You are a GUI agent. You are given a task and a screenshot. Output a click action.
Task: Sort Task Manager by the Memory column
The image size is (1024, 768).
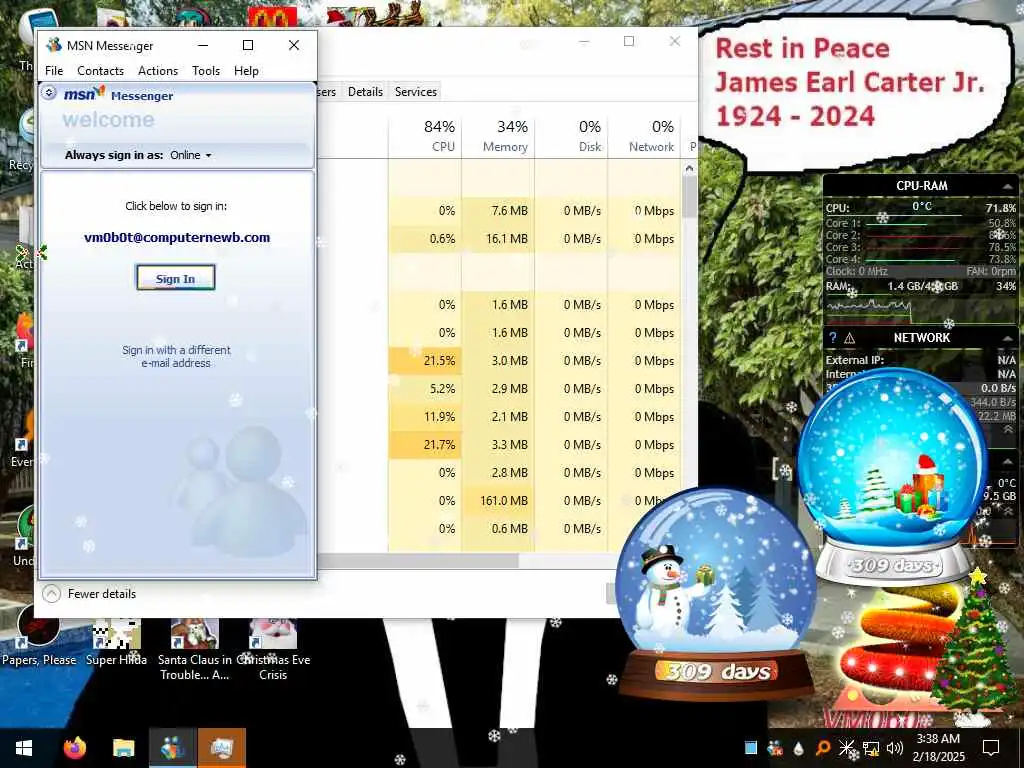pyautogui.click(x=498, y=136)
